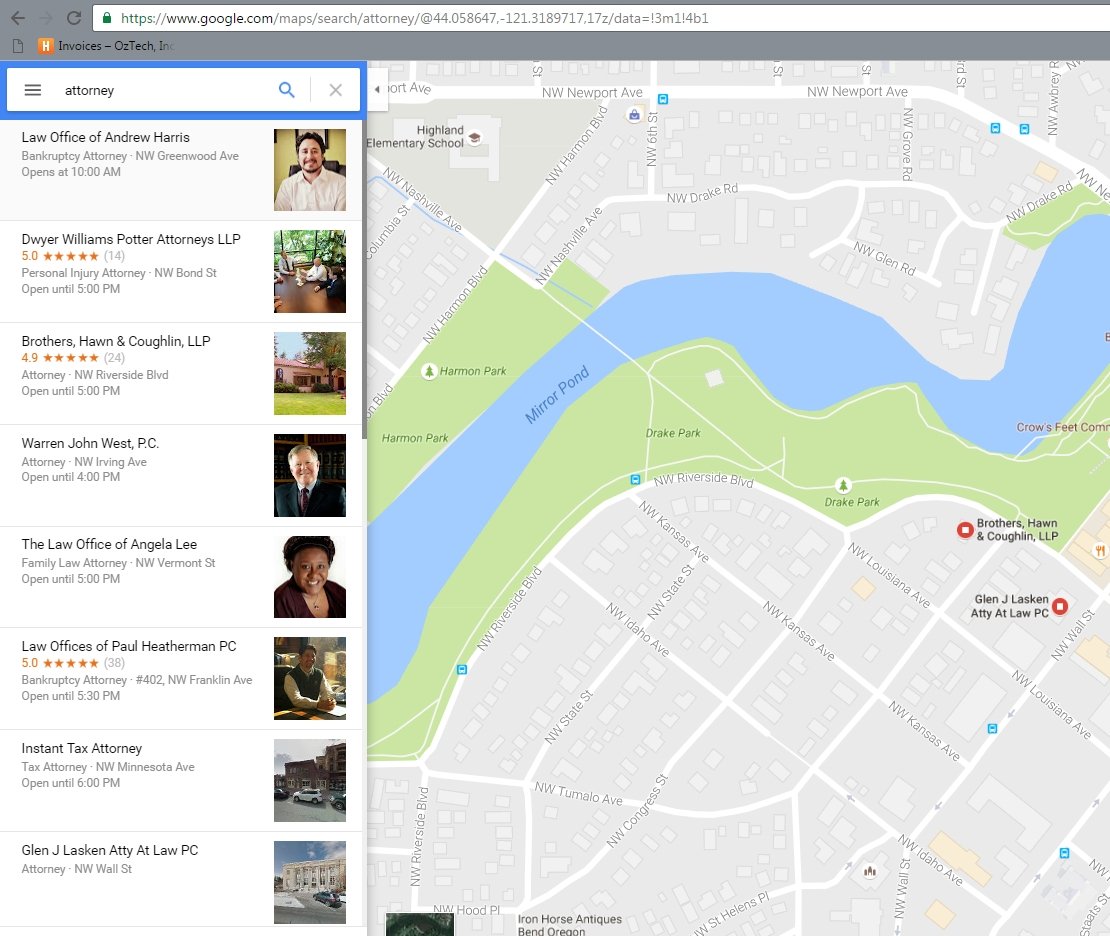1110x936 pixels.
Task: Open the Invoices – OzTech bookmark
Action: point(106,46)
